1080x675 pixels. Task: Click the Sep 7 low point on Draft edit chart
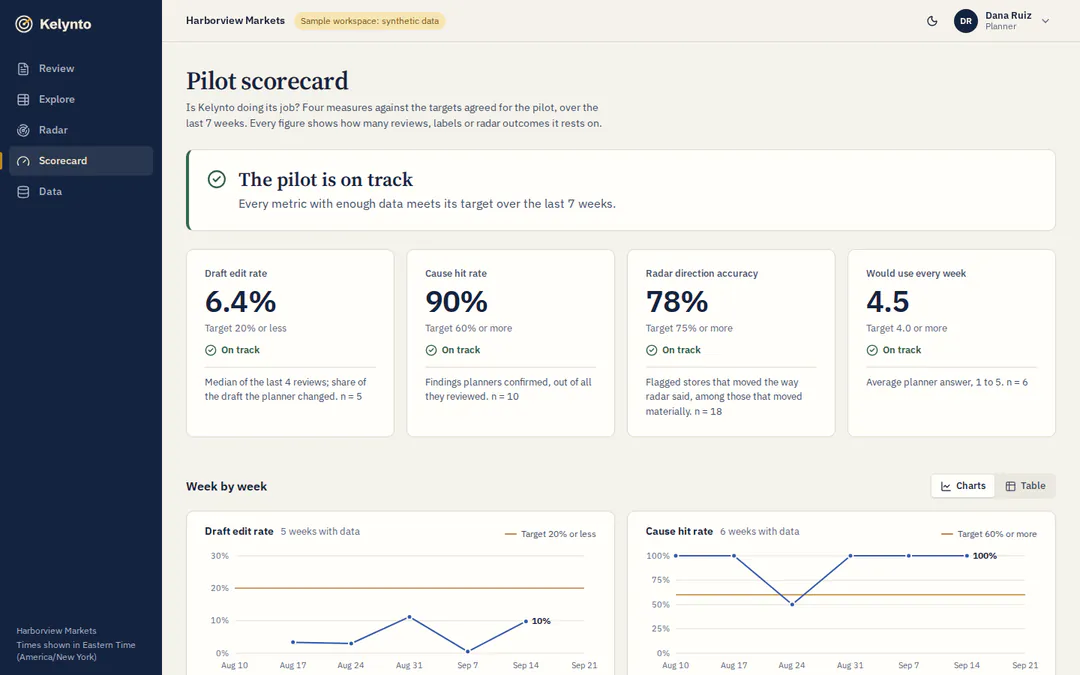click(x=468, y=651)
